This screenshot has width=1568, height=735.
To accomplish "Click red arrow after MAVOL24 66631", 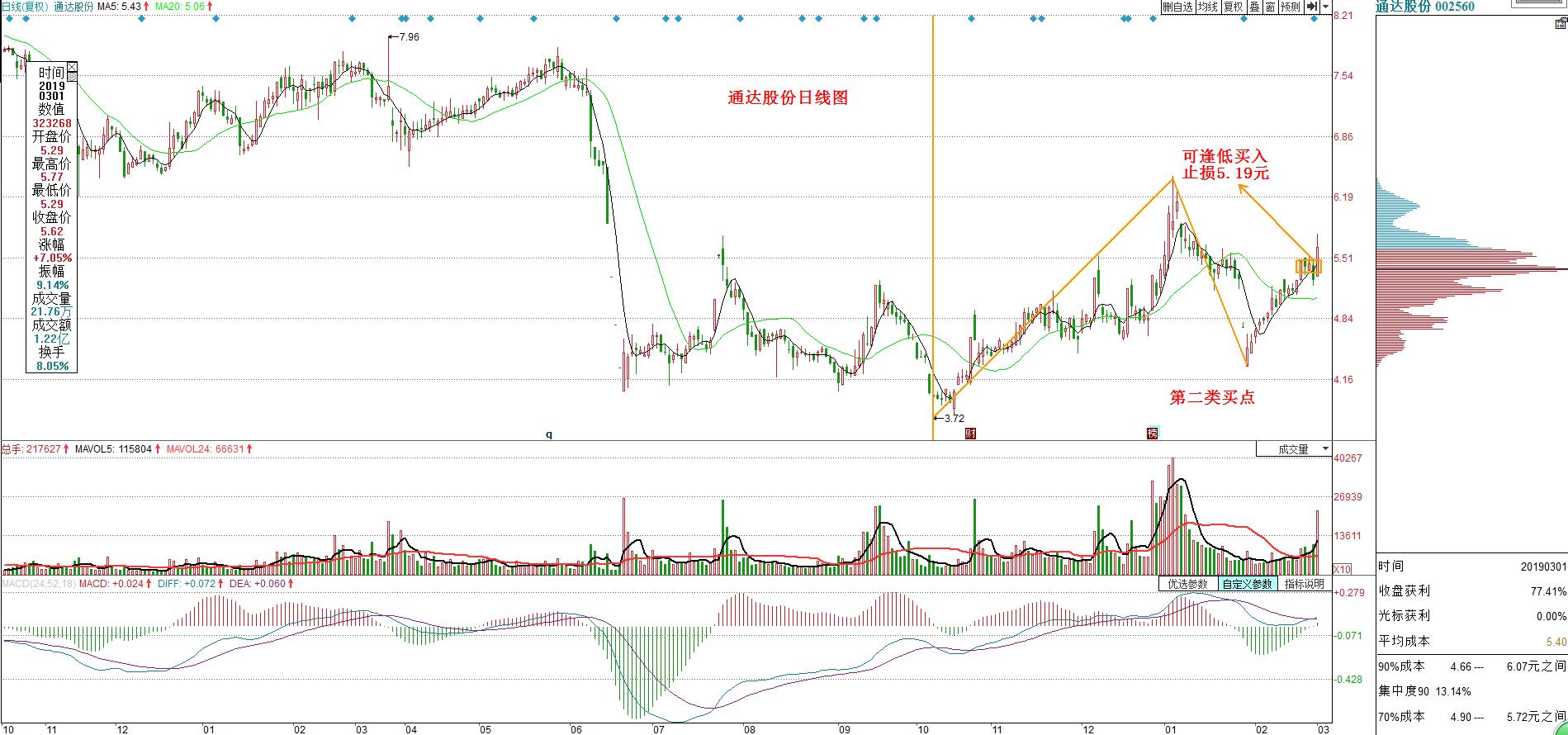I will click(x=249, y=449).
